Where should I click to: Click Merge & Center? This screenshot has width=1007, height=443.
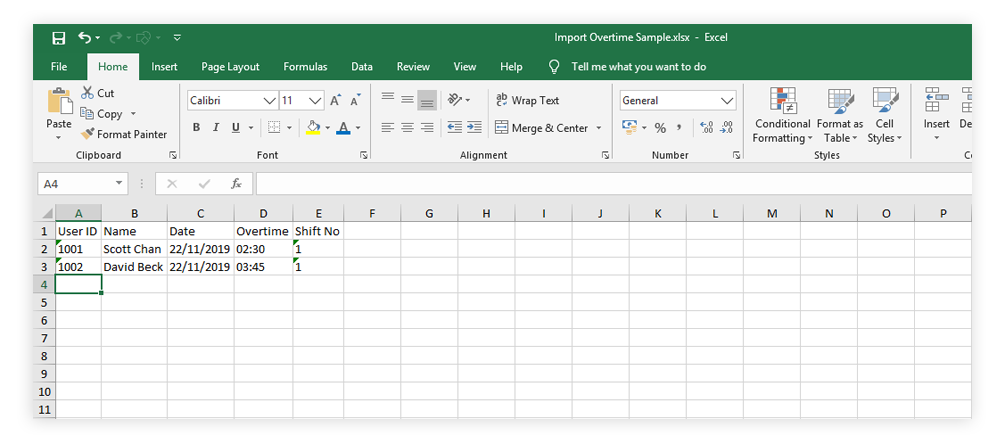(541, 128)
